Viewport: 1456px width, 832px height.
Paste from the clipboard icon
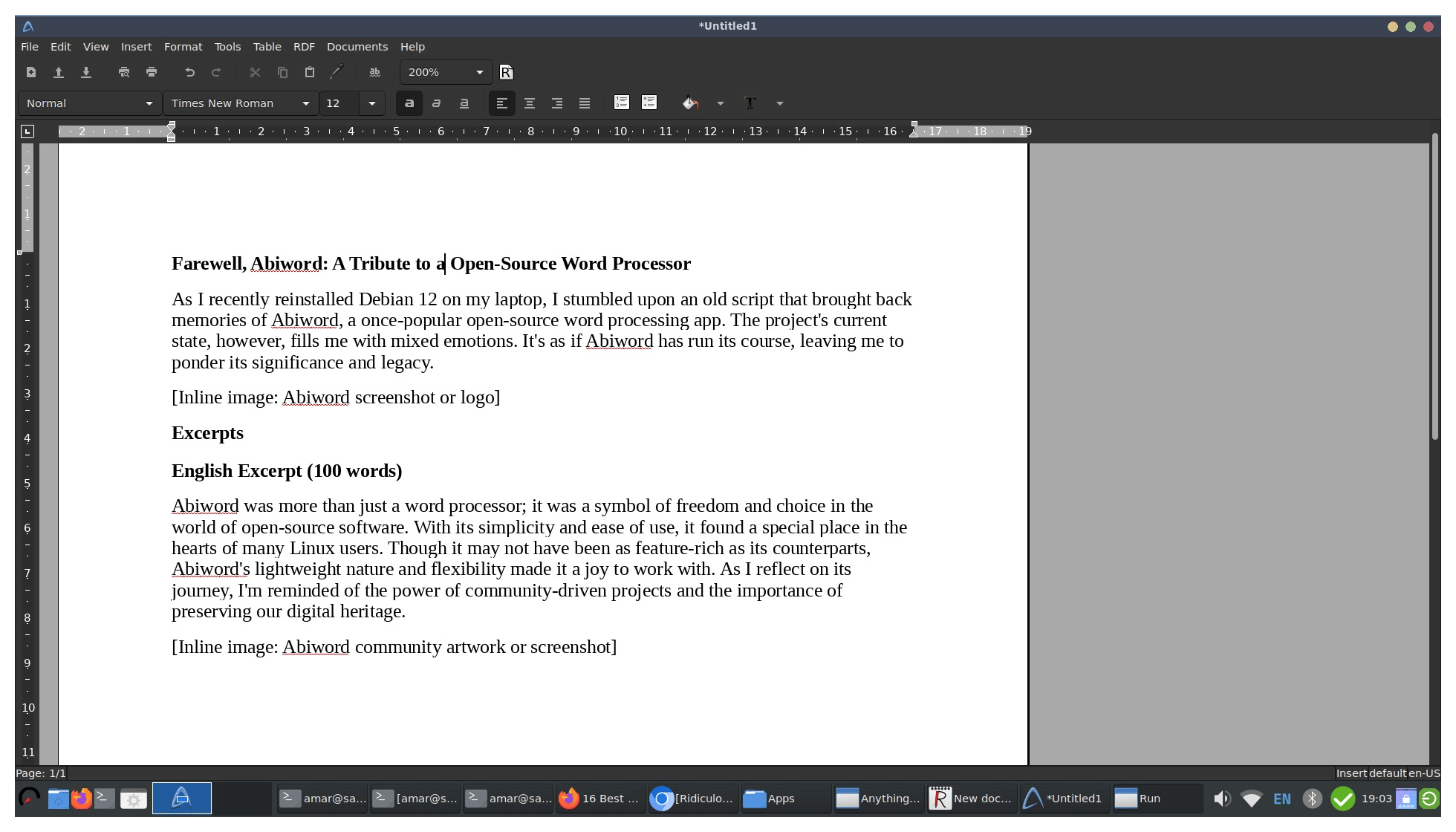point(310,72)
